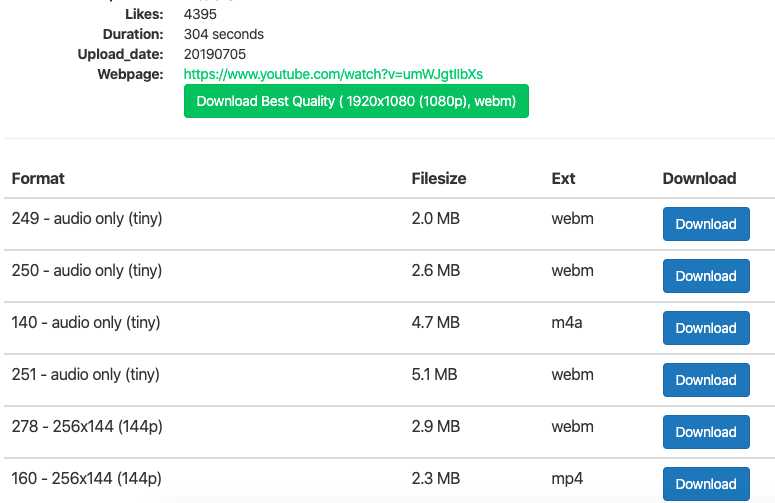775x503 pixels.
Task: Click the Download column header
Action: coord(699,178)
